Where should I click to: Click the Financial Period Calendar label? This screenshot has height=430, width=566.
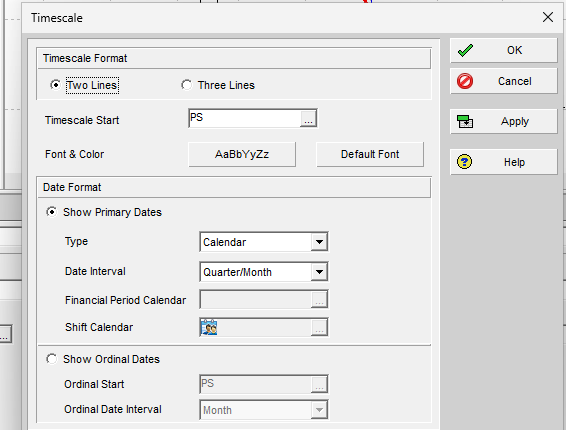[x=125, y=300]
